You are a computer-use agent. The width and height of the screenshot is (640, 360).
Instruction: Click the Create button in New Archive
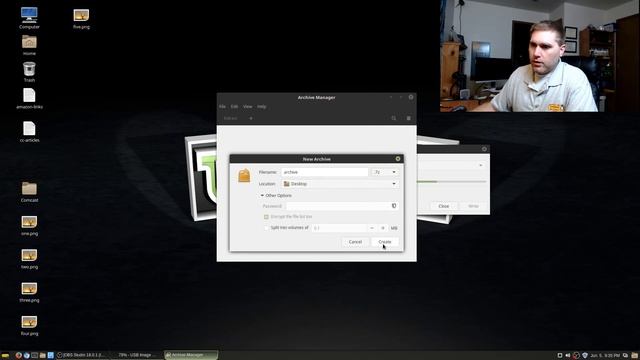[x=385, y=242]
